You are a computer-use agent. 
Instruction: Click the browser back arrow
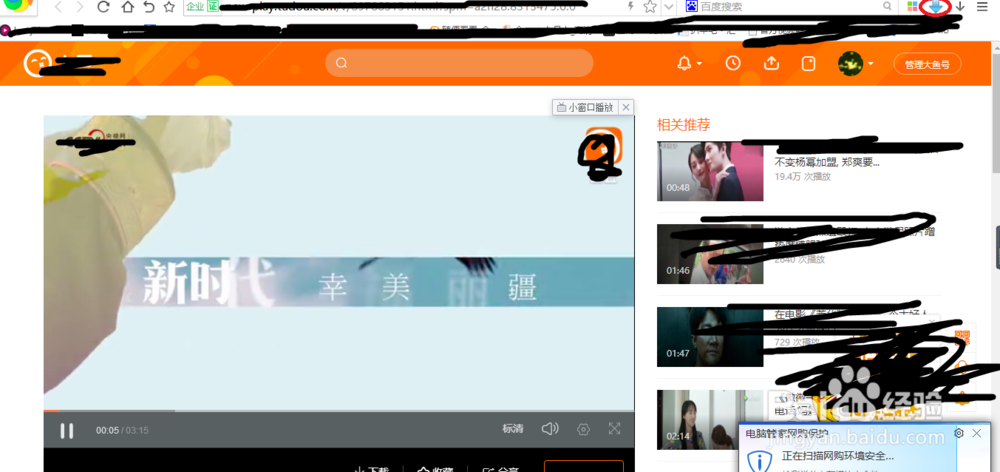tap(58, 7)
